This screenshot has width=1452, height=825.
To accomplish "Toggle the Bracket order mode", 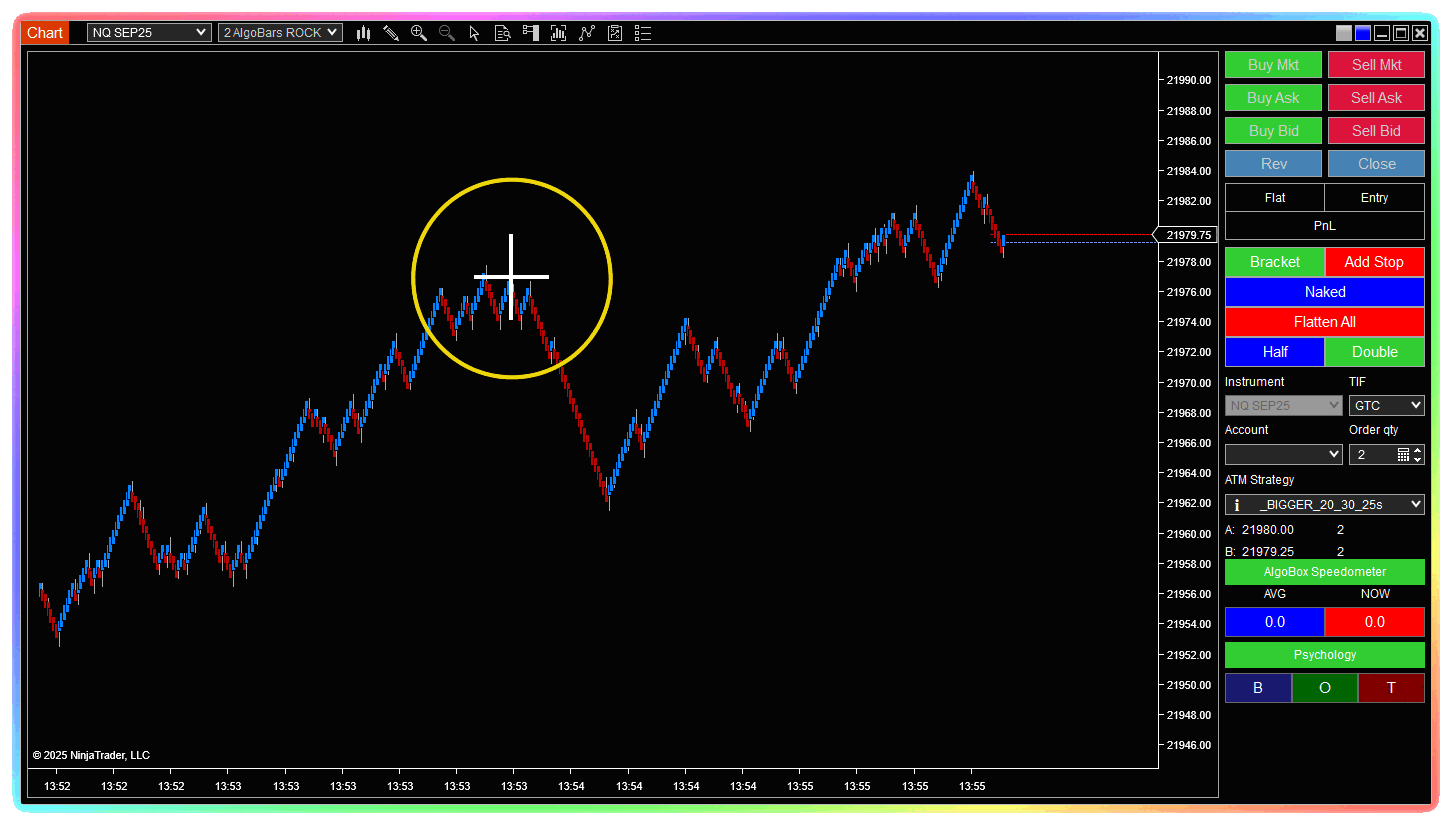I will 1274,262.
